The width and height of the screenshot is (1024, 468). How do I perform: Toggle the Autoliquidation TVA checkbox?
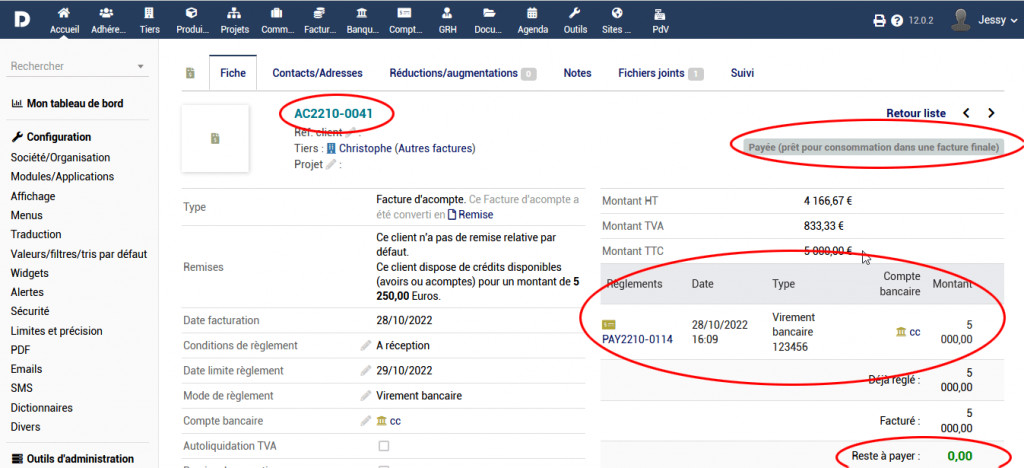pyautogui.click(x=383, y=445)
